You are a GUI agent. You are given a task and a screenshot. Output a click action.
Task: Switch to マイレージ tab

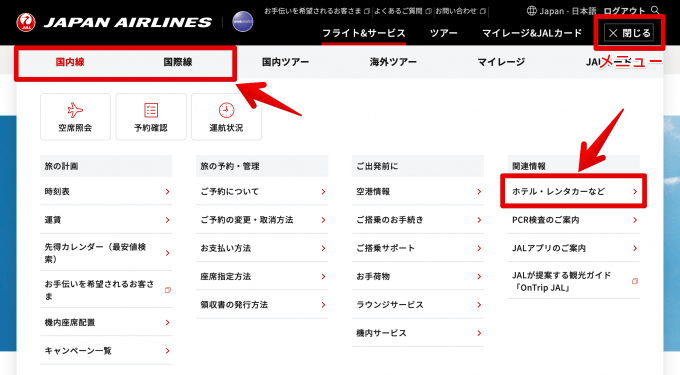coord(501,62)
